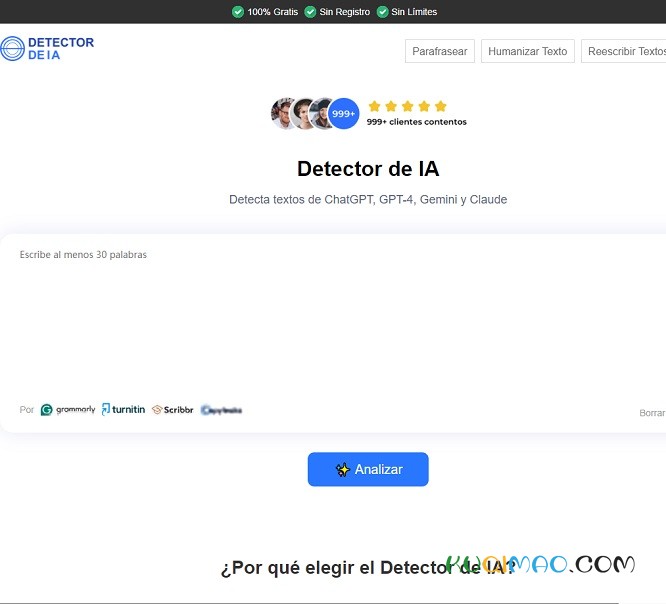Click the Turnitin logo
This screenshot has width=666, height=604.
(123, 410)
